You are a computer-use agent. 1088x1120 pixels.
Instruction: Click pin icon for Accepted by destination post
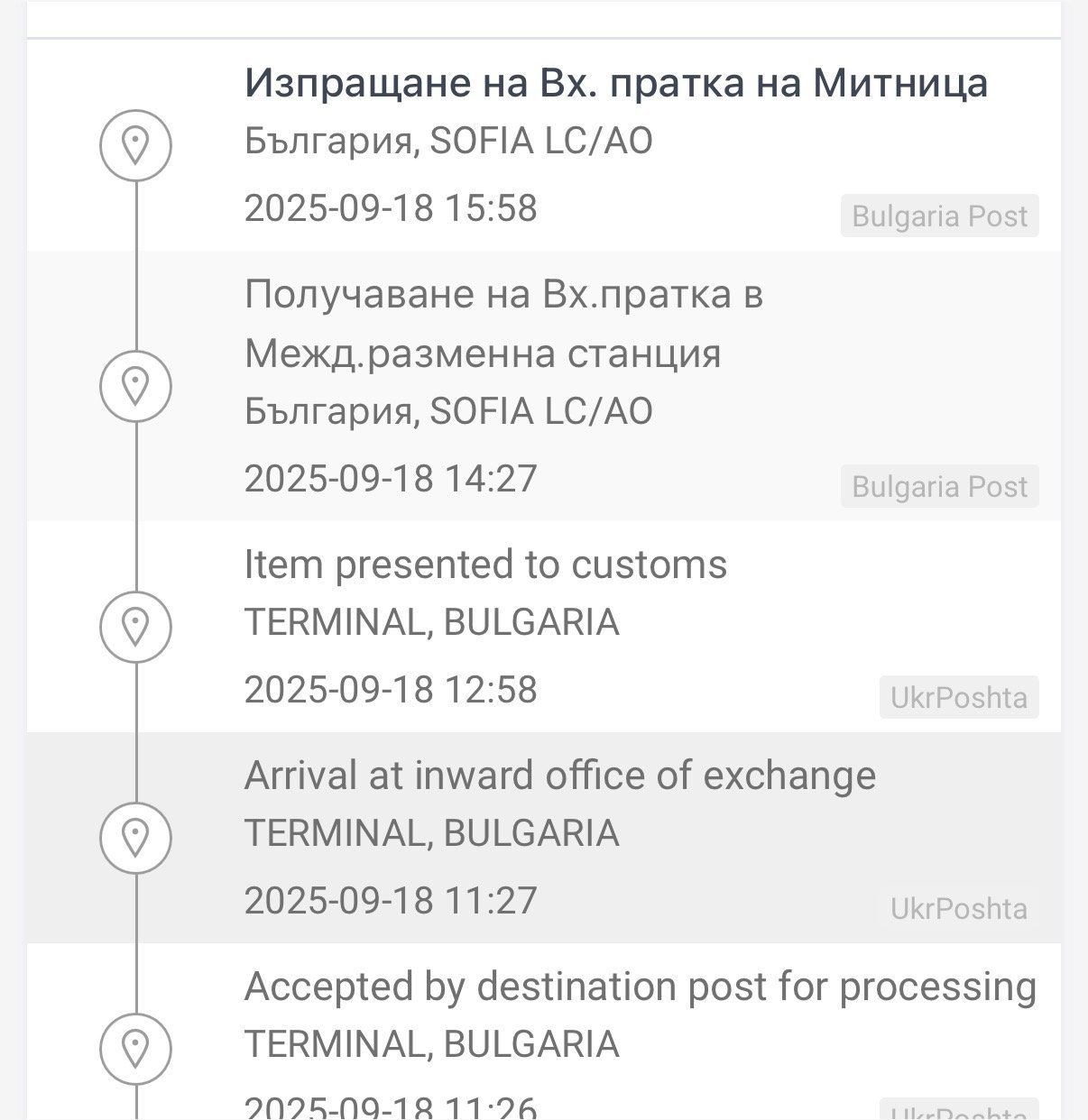[135, 1048]
